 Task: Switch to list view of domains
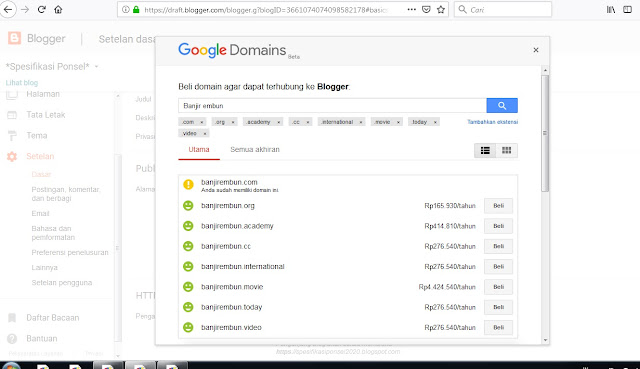(x=485, y=150)
